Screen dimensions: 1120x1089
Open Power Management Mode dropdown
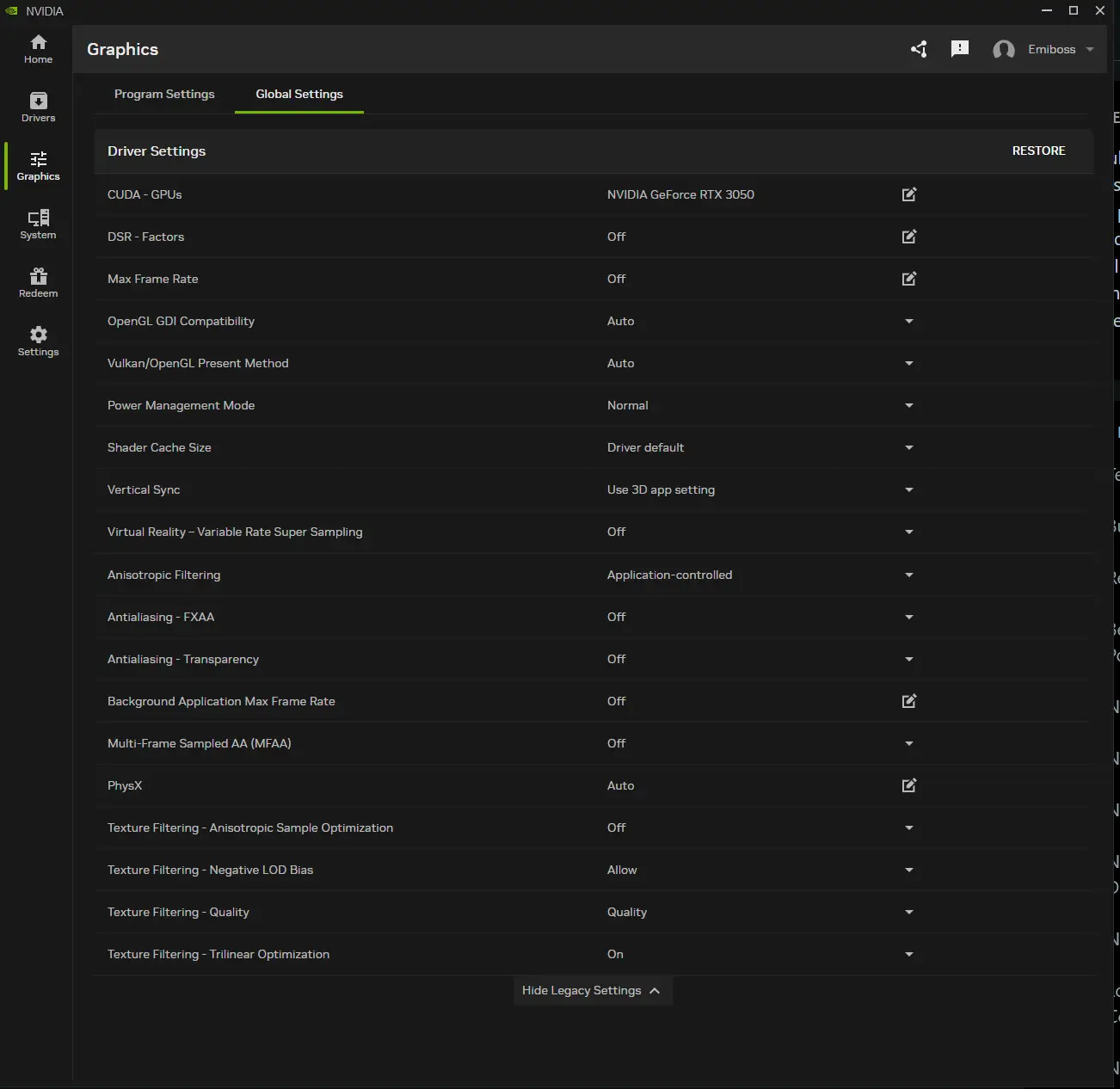(x=909, y=405)
